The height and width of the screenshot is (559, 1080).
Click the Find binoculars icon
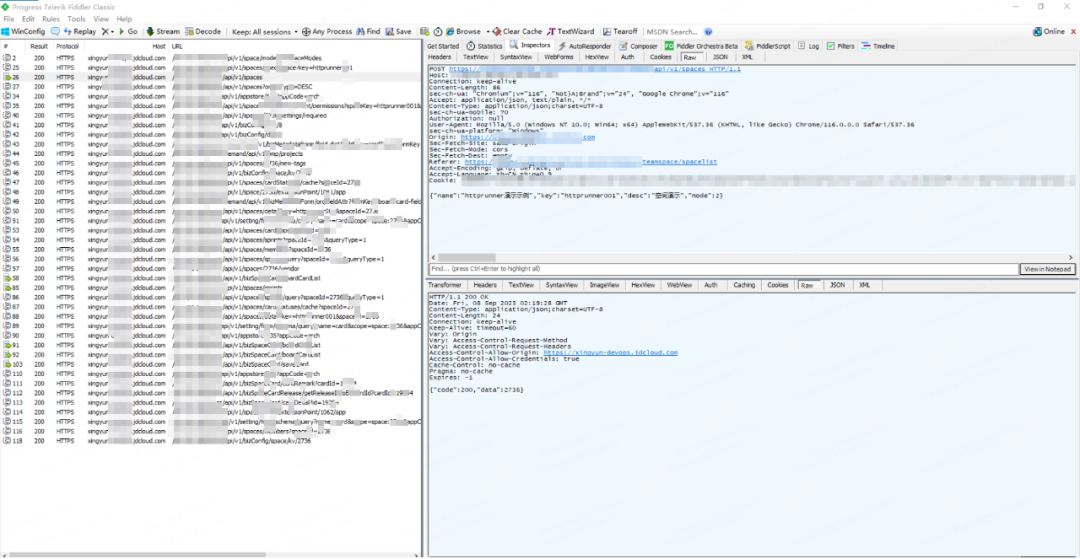[x=360, y=32]
